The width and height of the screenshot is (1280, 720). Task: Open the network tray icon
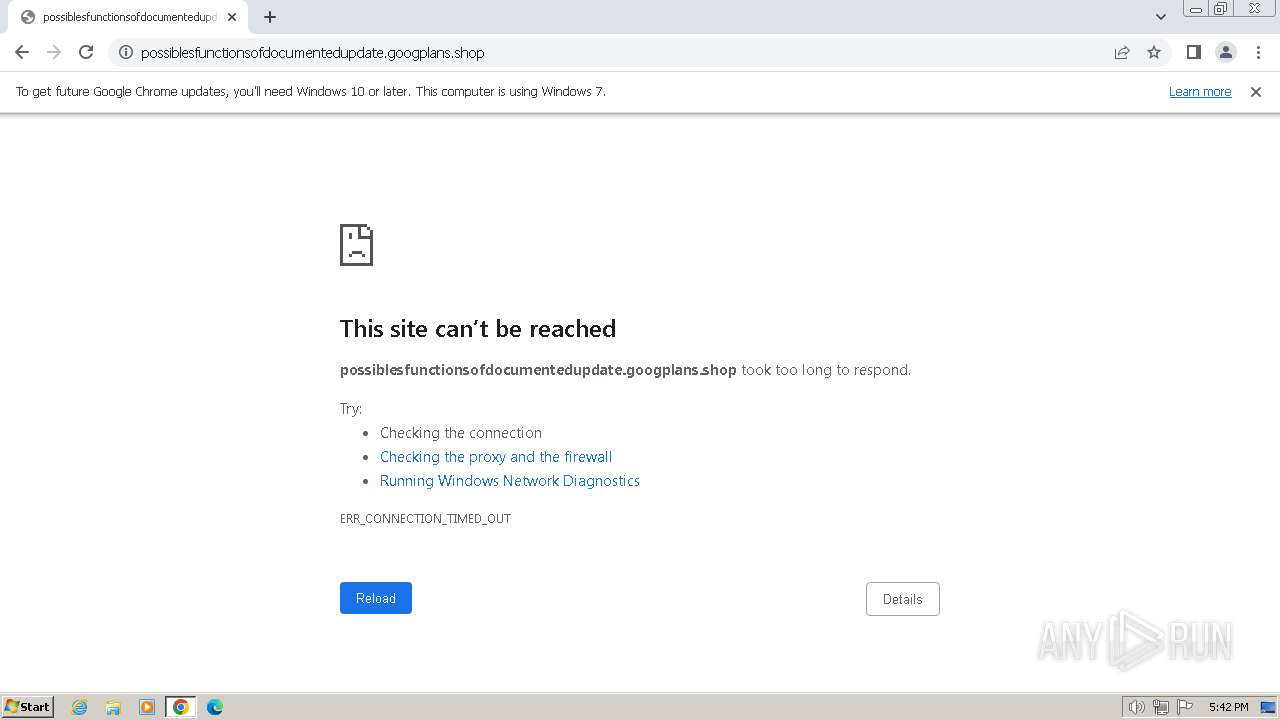coord(1161,707)
